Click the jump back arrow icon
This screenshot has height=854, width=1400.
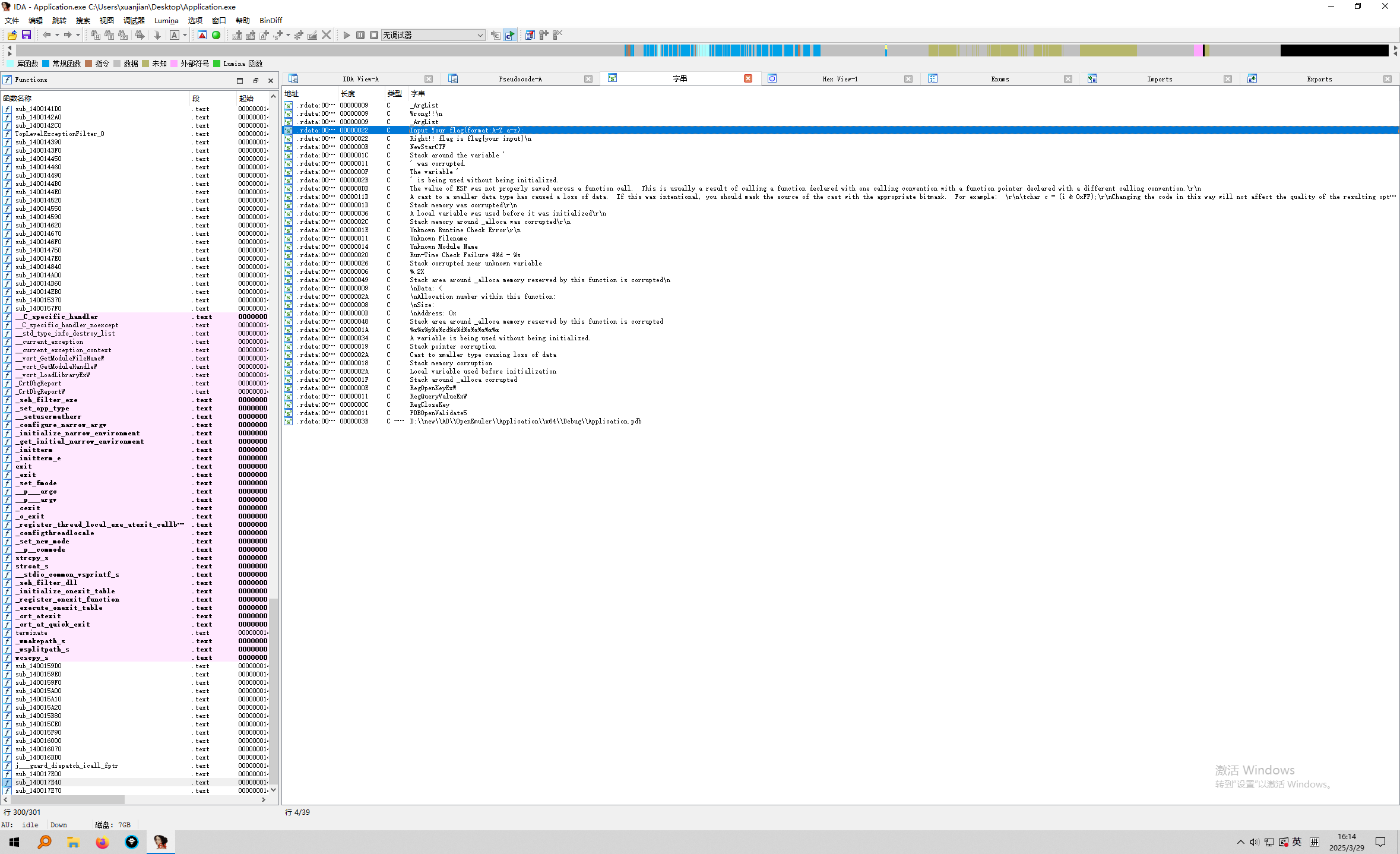[x=46, y=35]
